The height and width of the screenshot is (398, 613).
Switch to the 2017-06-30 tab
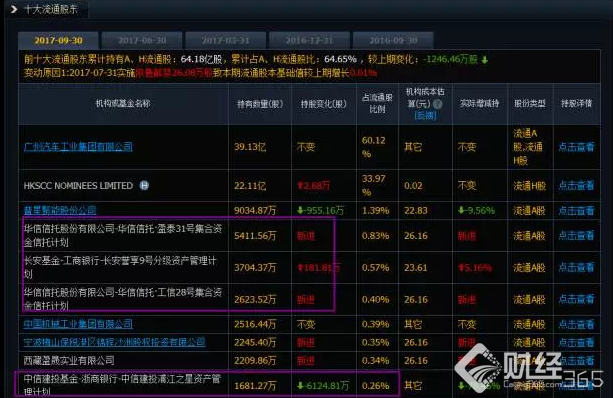142,40
